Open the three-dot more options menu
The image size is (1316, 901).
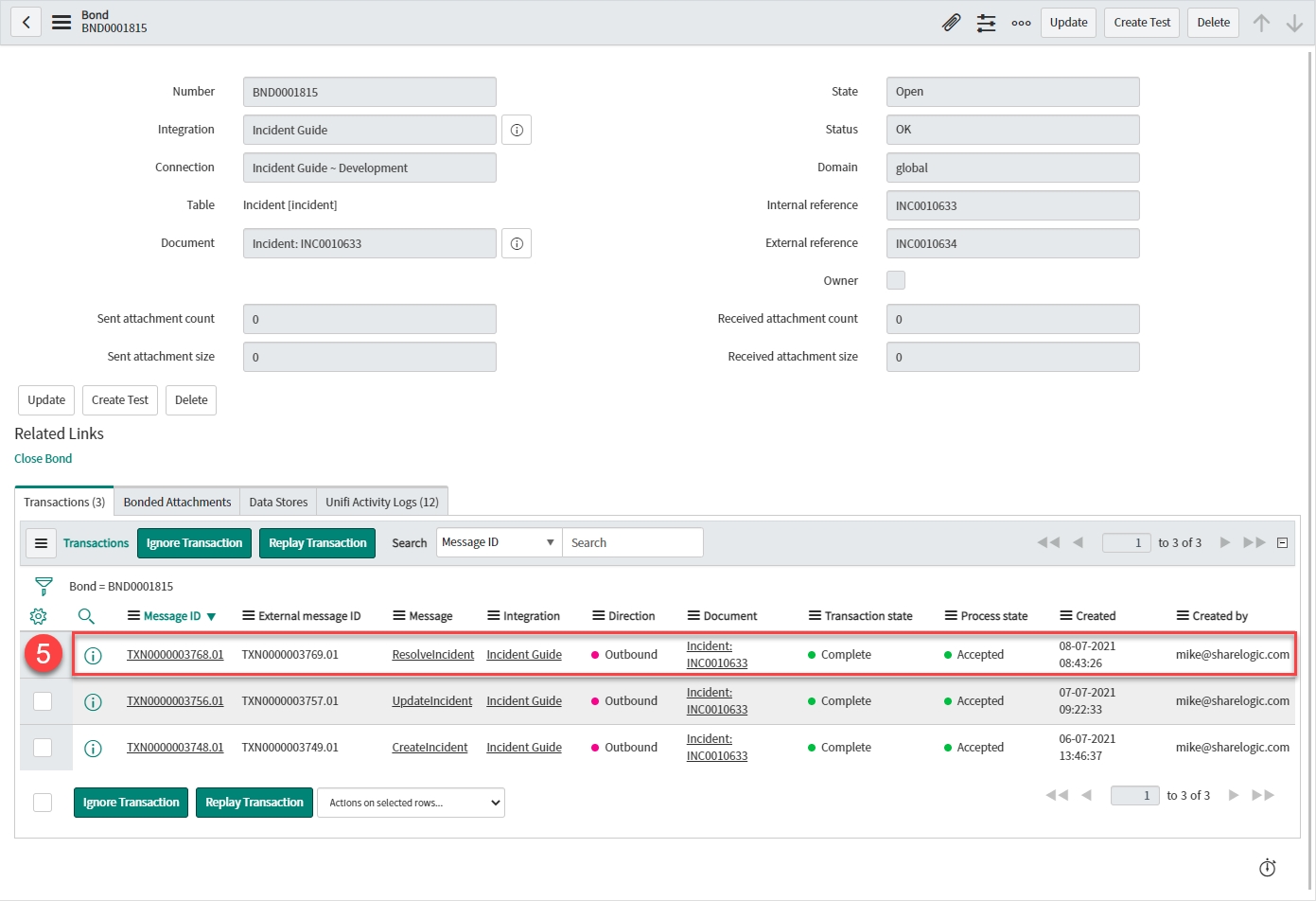click(1021, 23)
